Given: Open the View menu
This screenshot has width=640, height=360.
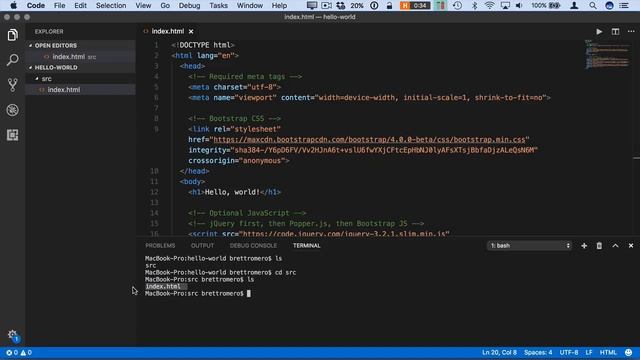Looking at the screenshot, I should [x=143, y=6].
